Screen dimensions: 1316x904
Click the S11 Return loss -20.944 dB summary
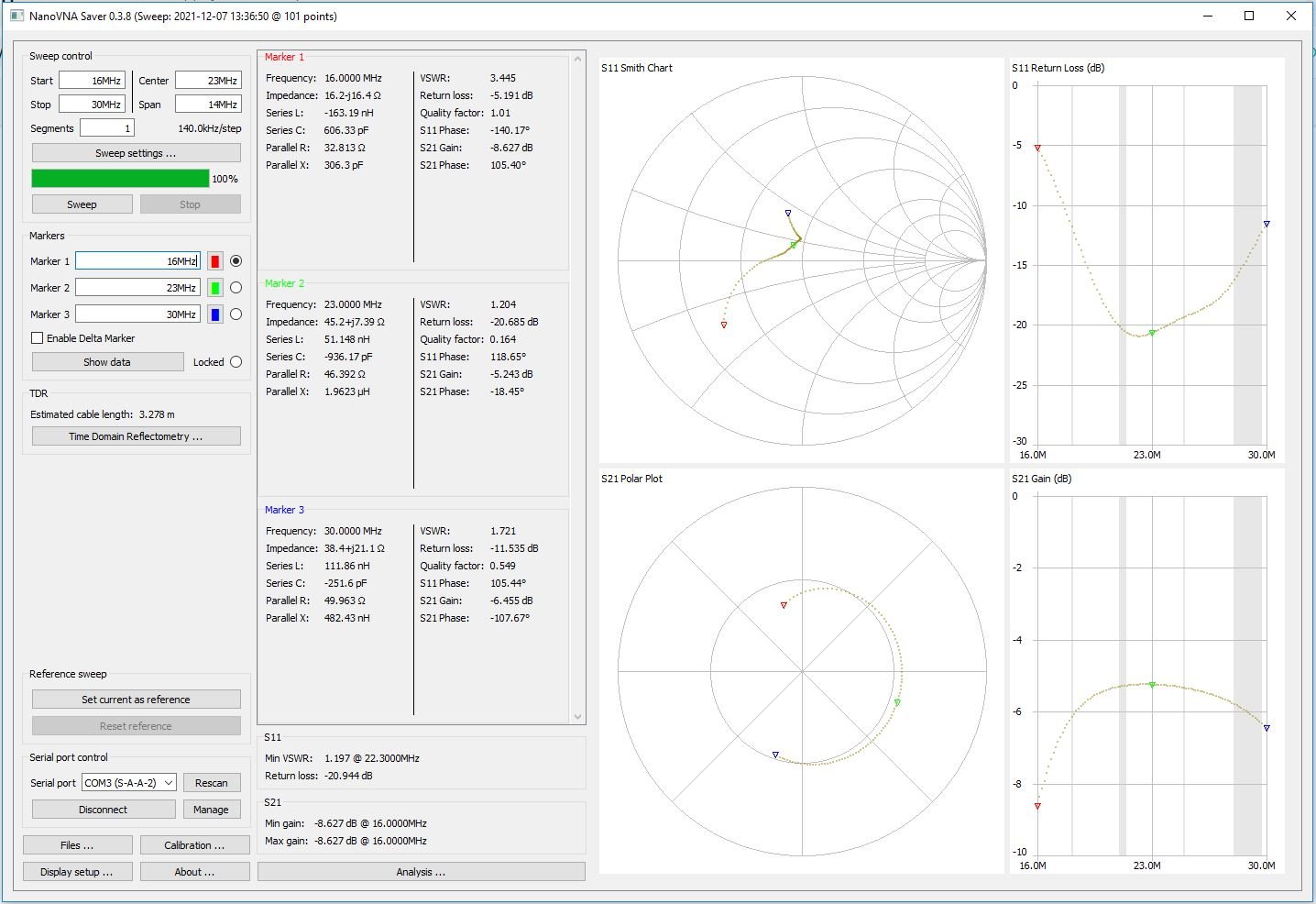[x=348, y=776]
